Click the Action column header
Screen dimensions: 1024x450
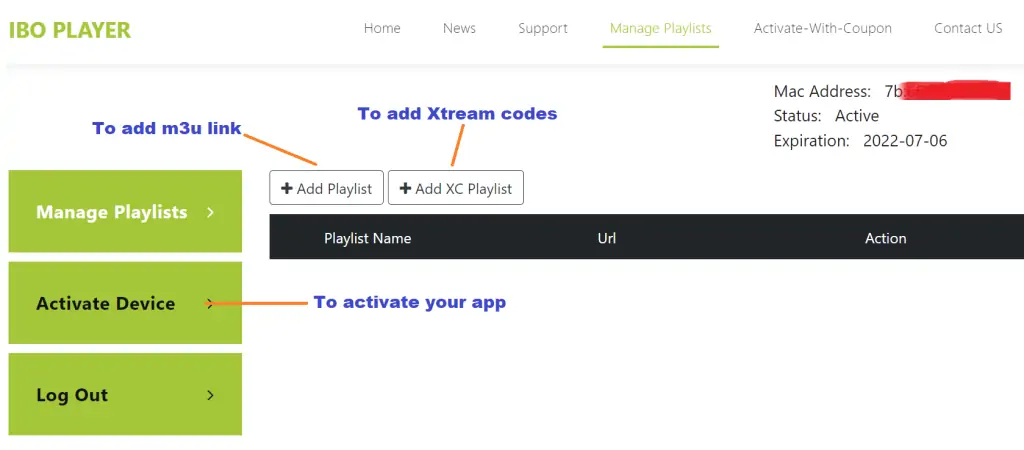pos(885,238)
